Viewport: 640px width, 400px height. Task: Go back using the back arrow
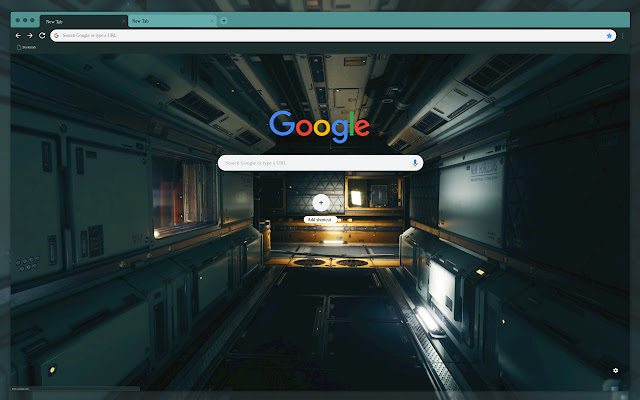(18, 36)
